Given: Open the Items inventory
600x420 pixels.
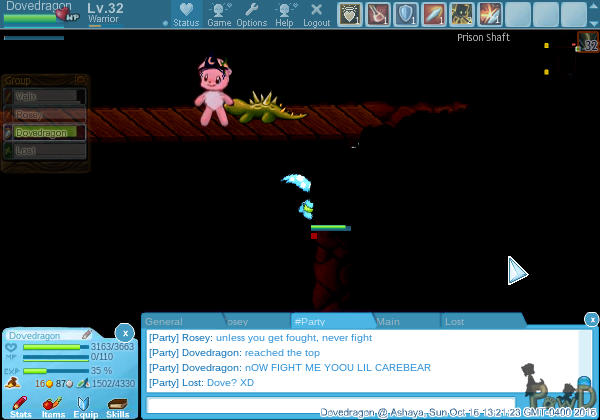Looking at the screenshot, I should click(x=53, y=405).
